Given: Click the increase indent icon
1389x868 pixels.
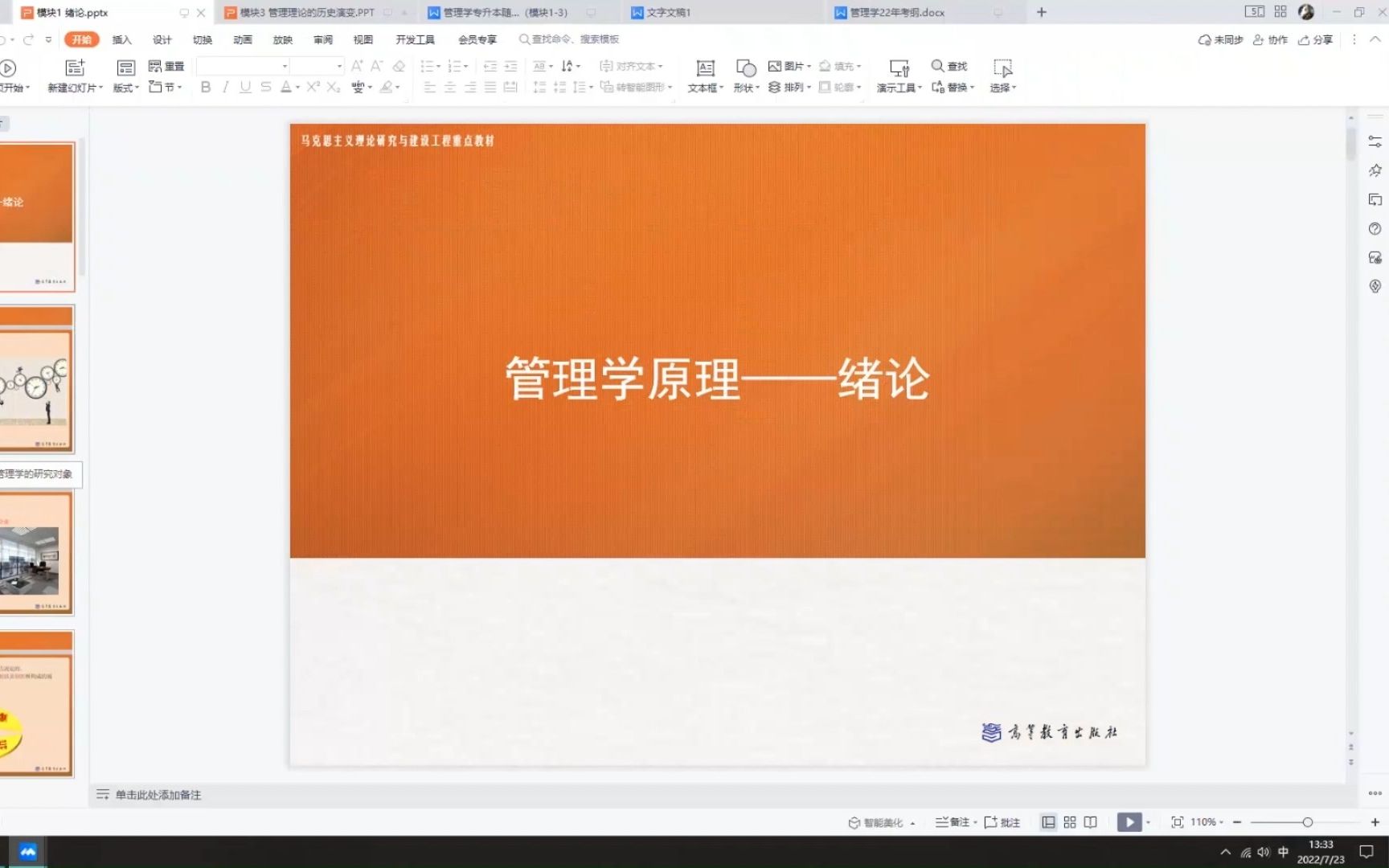Looking at the screenshot, I should 510,66.
